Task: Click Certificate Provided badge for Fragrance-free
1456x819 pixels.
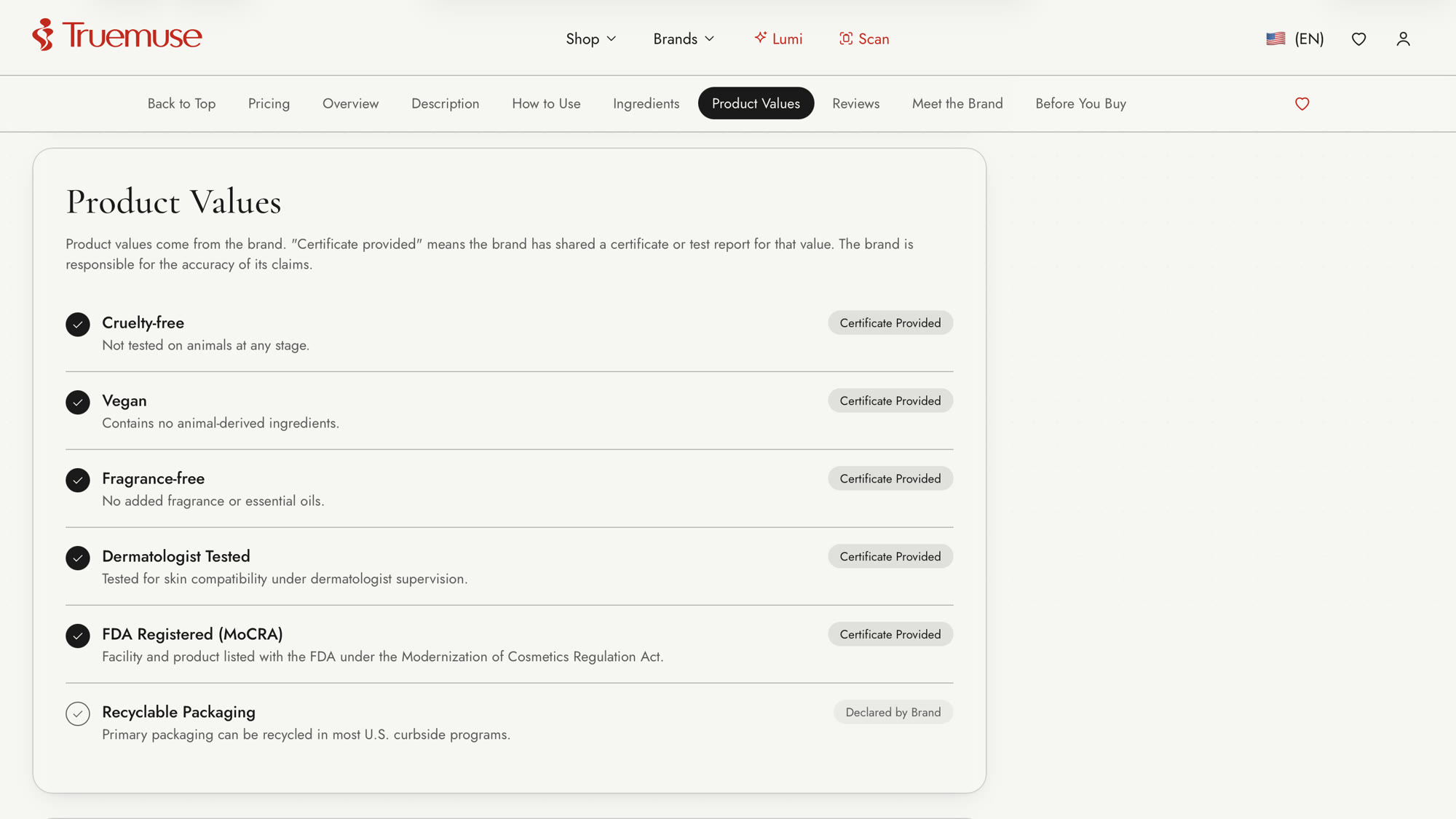Action: click(890, 478)
